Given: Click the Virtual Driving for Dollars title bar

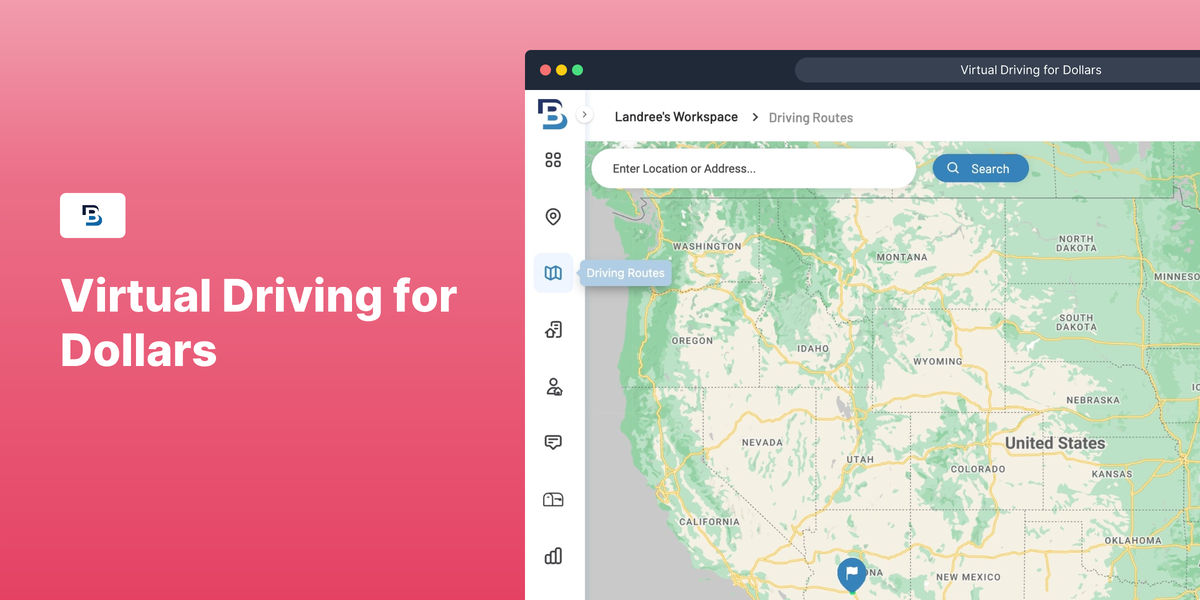Looking at the screenshot, I should coord(1030,70).
